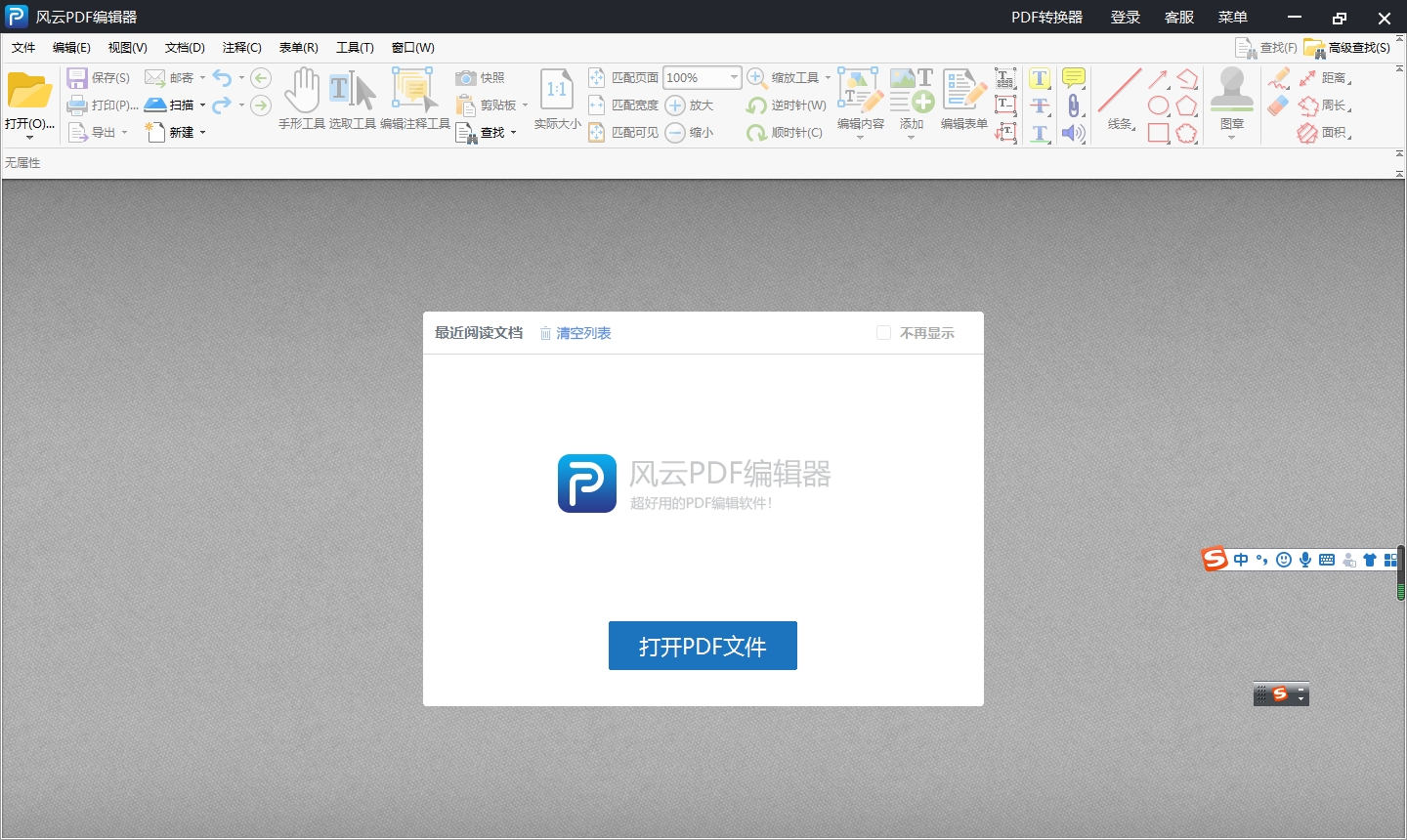The height and width of the screenshot is (840, 1407).
Task: Open 高级查找(S) advanced search
Action: (x=1348, y=48)
